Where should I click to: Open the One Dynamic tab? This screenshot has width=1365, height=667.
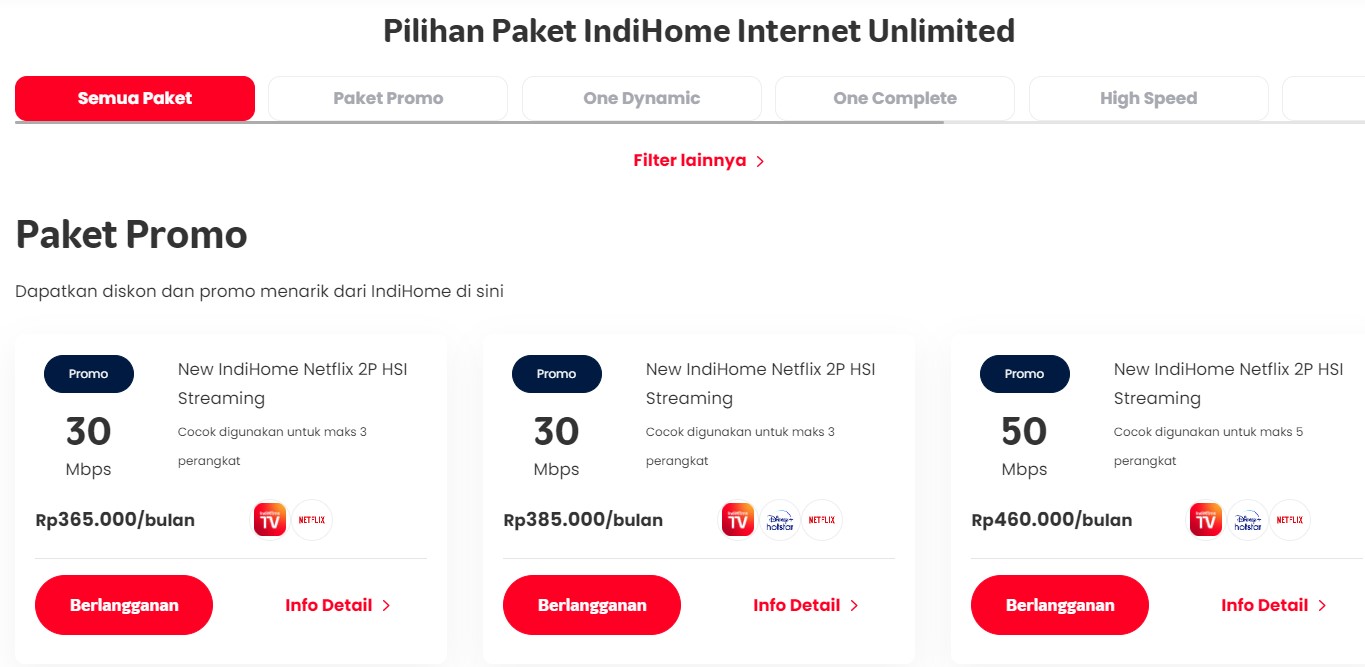pyautogui.click(x=641, y=97)
